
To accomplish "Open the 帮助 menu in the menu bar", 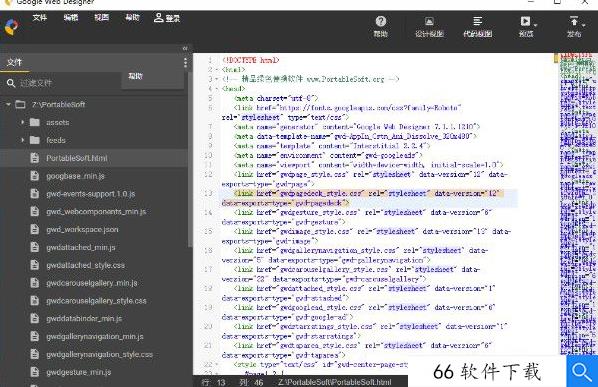I will 132,18.
